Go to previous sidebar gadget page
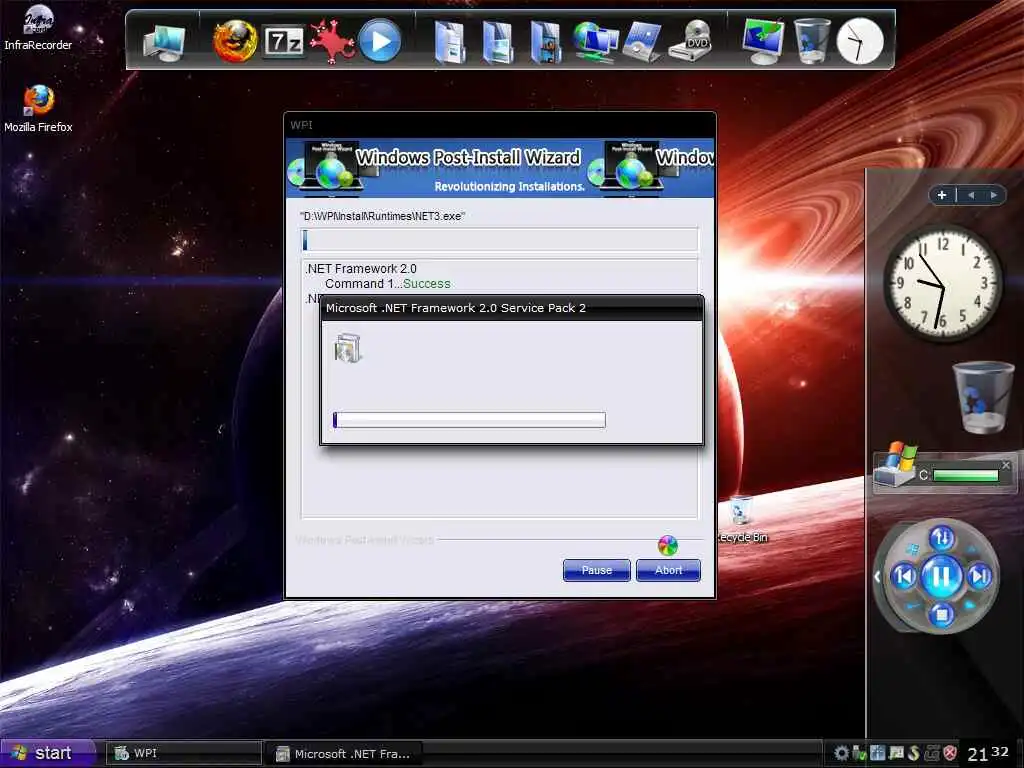The height and width of the screenshot is (768, 1024). [971, 195]
